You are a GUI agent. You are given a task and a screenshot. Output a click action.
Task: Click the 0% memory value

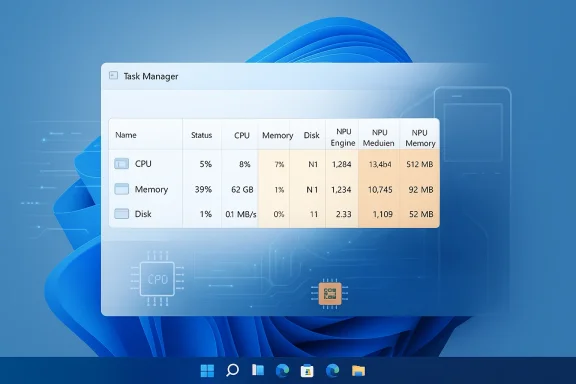(279, 214)
